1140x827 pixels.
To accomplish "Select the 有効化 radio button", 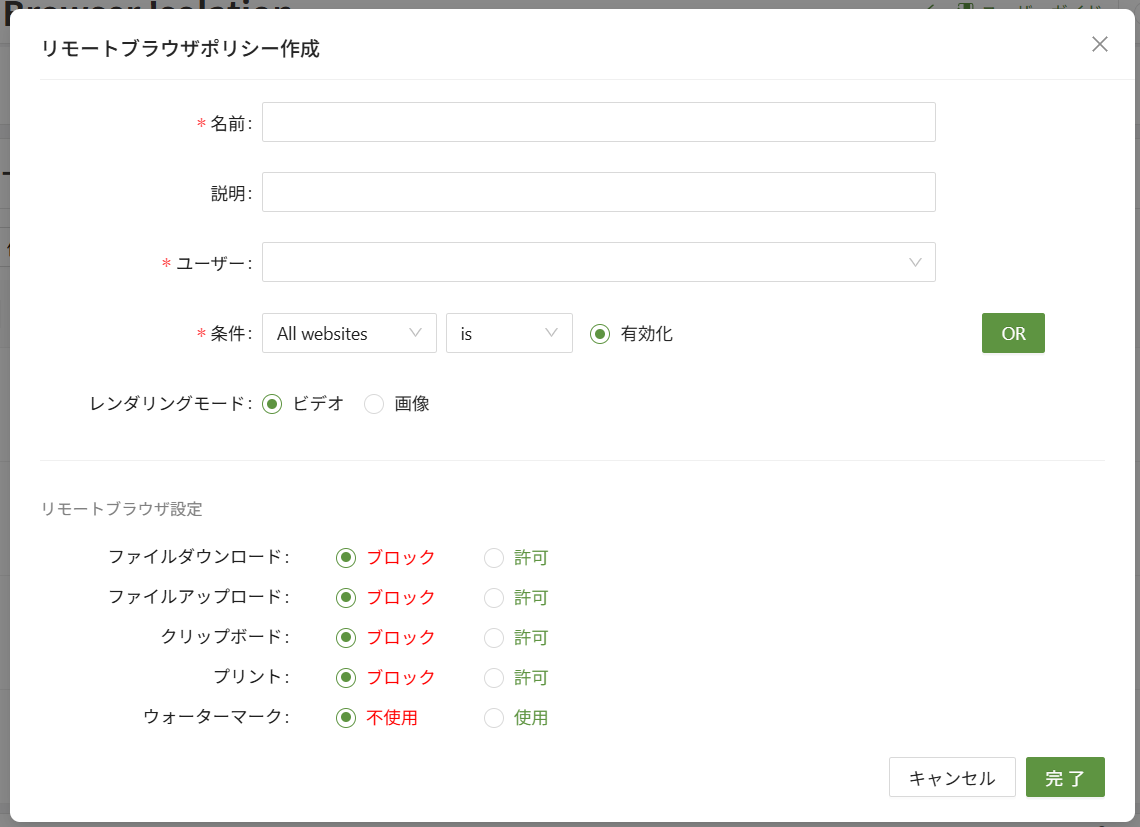I will pos(600,334).
